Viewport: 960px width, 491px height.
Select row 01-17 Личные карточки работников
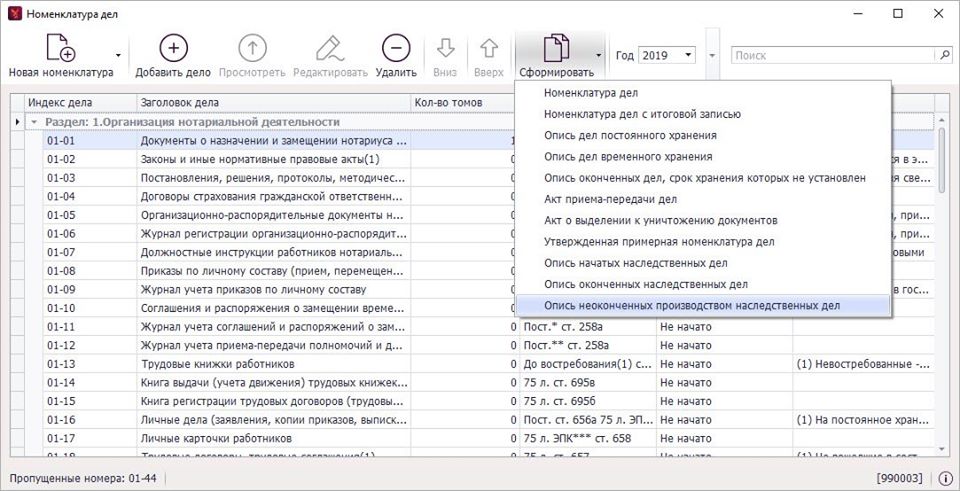click(489, 438)
